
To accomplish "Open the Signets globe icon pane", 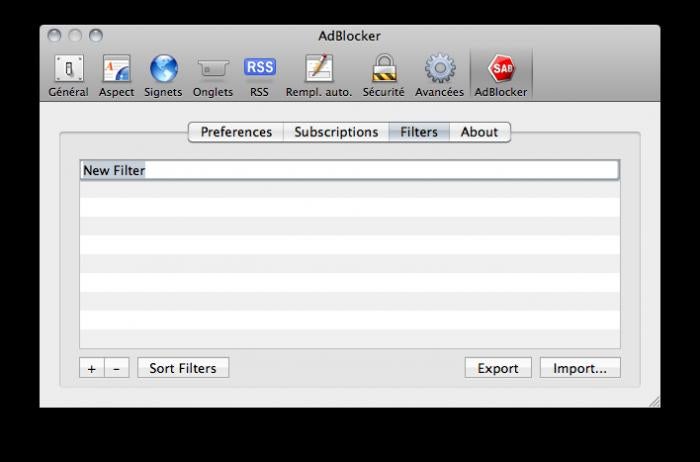I will [163, 76].
